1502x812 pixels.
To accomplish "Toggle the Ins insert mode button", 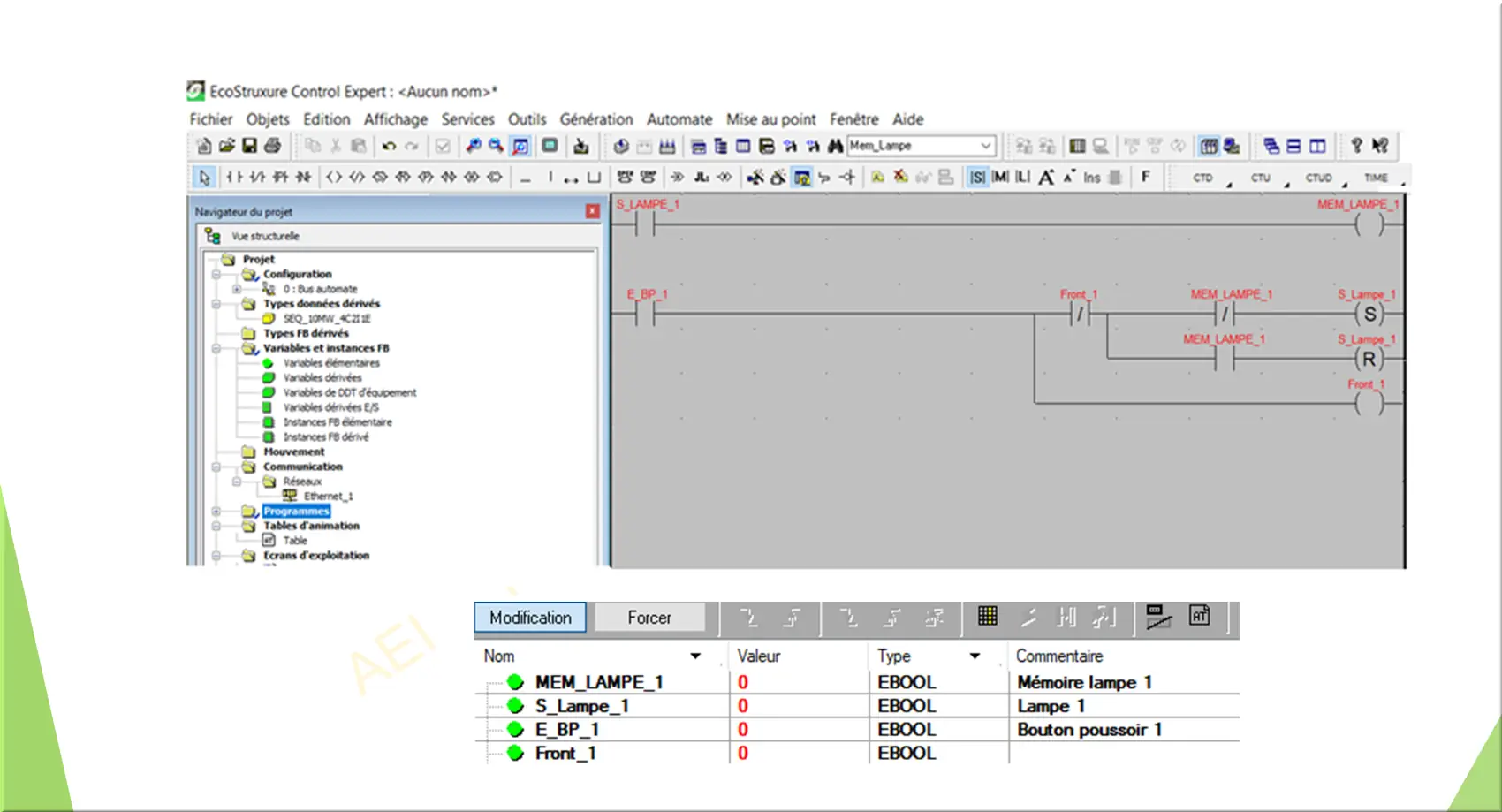I will point(1092,178).
